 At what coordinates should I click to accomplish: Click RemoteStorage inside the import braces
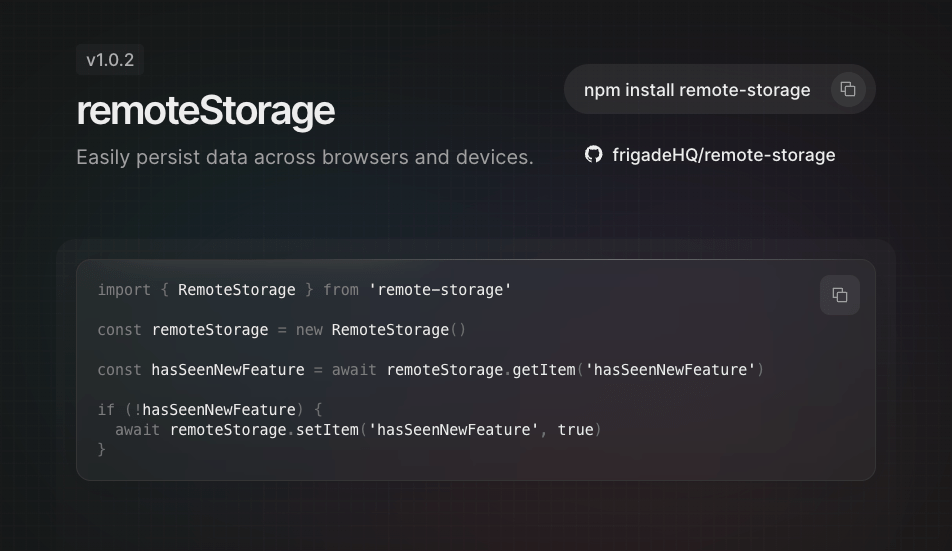click(x=236, y=290)
